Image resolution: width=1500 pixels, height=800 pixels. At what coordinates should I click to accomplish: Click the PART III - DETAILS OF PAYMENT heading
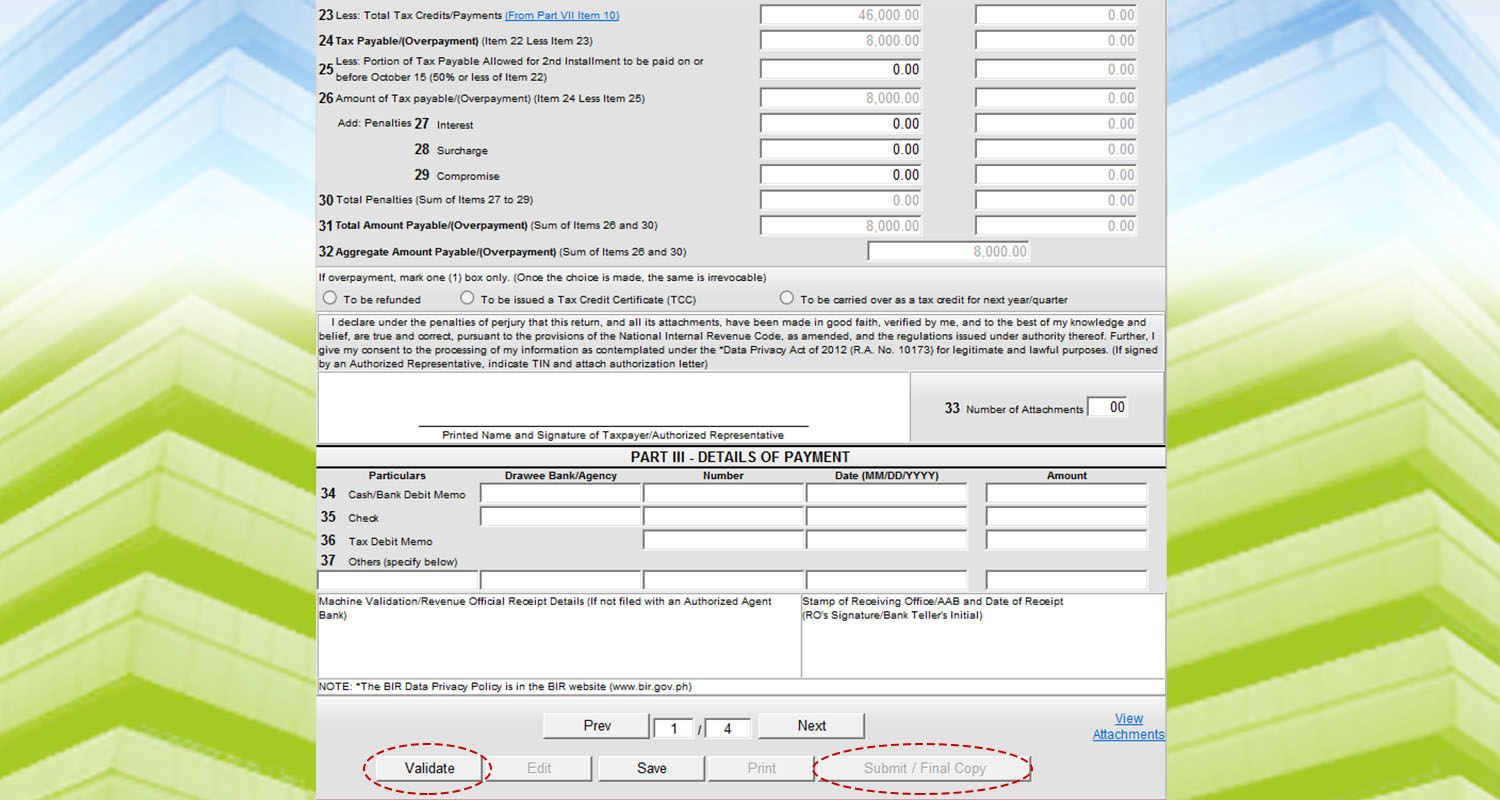pyautogui.click(x=740, y=457)
